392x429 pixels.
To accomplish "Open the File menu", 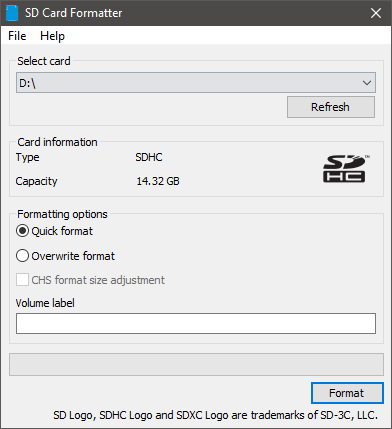I will 17,36.
